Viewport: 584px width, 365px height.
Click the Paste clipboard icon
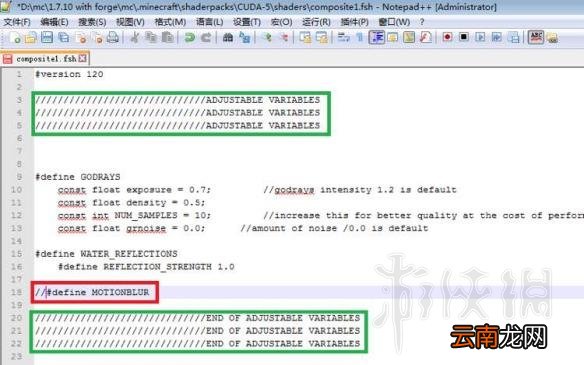[167, 37]
